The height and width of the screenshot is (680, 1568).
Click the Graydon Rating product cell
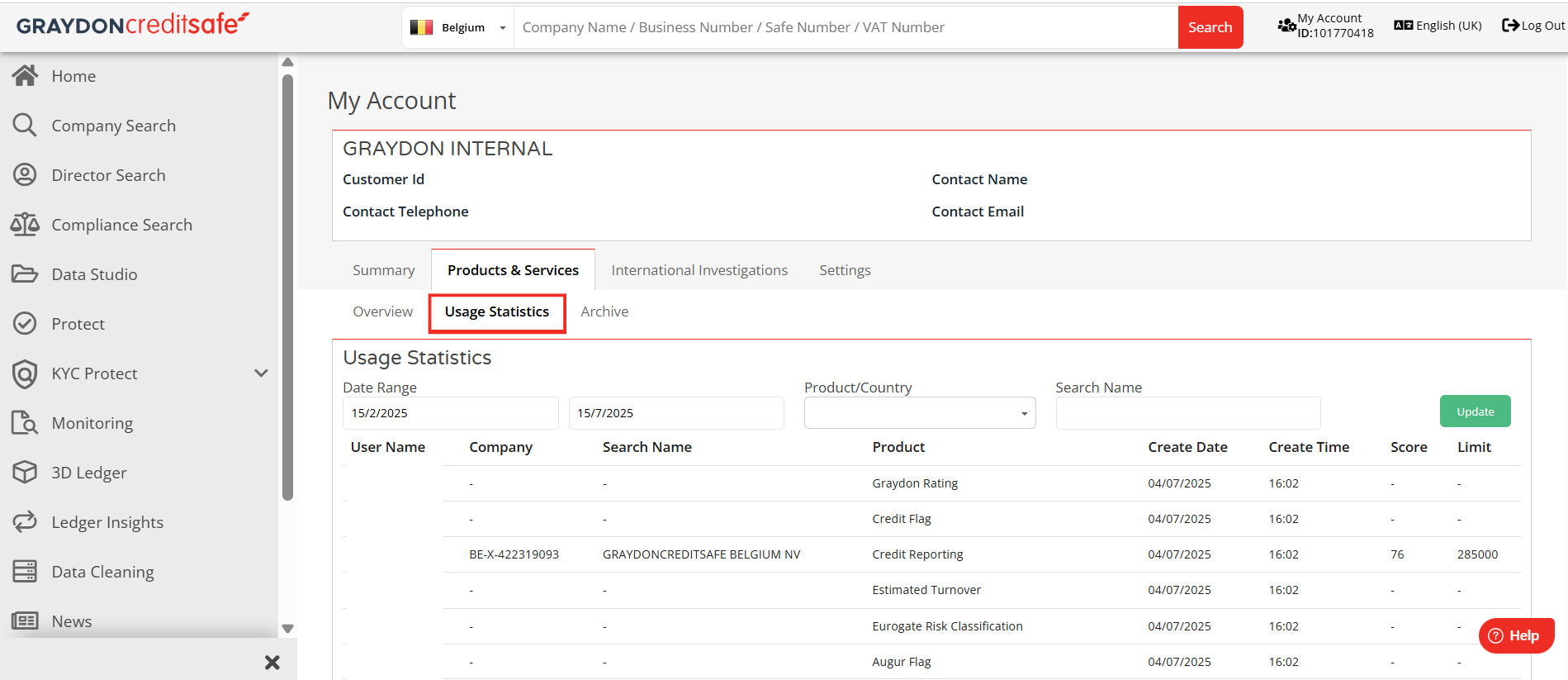click(x=915, y=483)
